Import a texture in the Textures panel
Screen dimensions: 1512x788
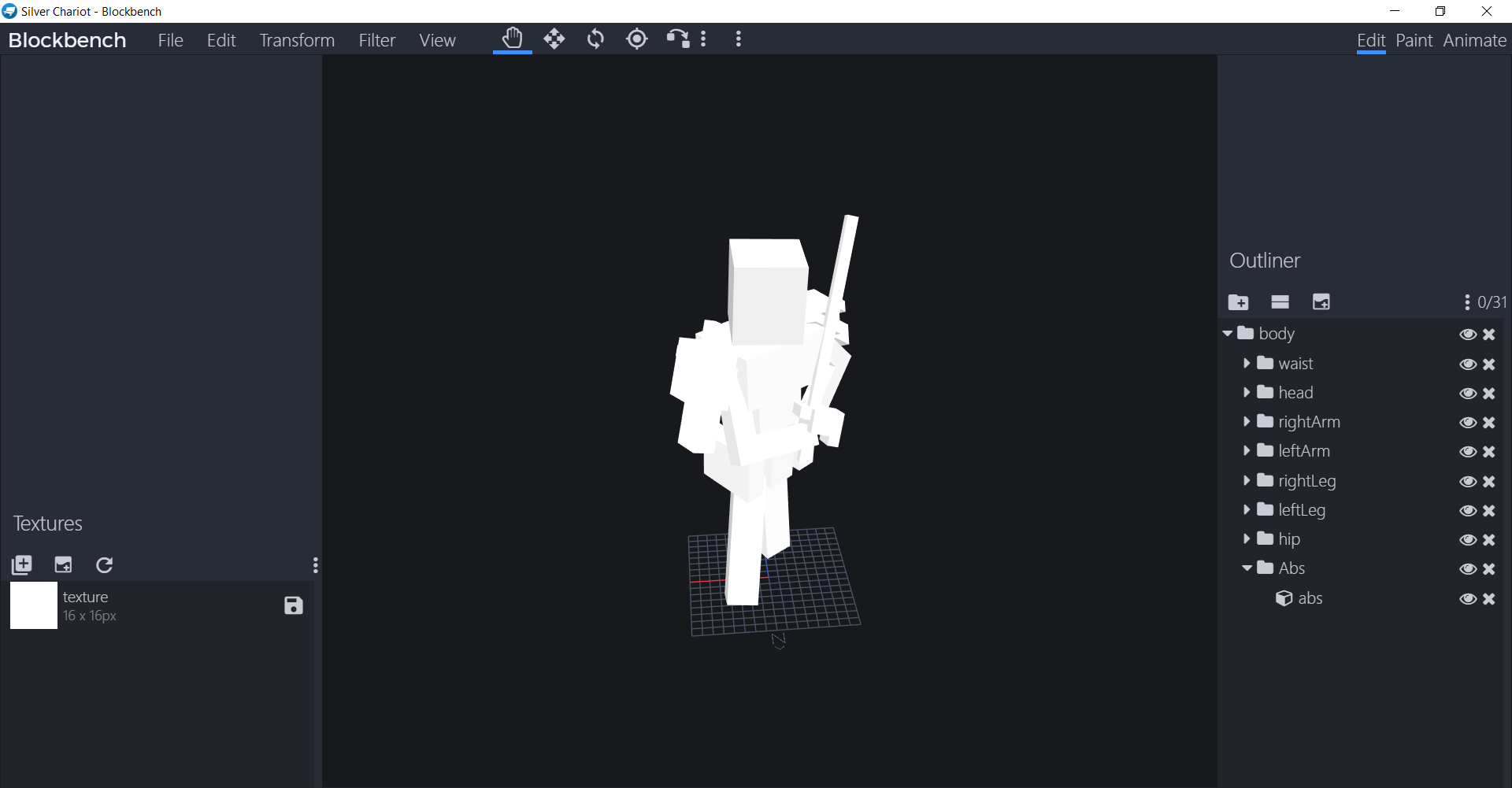click(22, 564)
